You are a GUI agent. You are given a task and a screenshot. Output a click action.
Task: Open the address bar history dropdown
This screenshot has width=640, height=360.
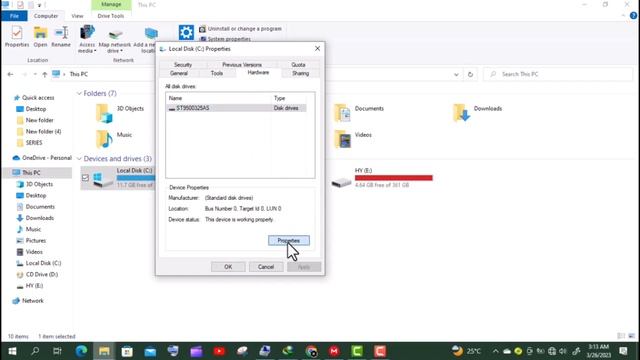click(x=456, y=74)
